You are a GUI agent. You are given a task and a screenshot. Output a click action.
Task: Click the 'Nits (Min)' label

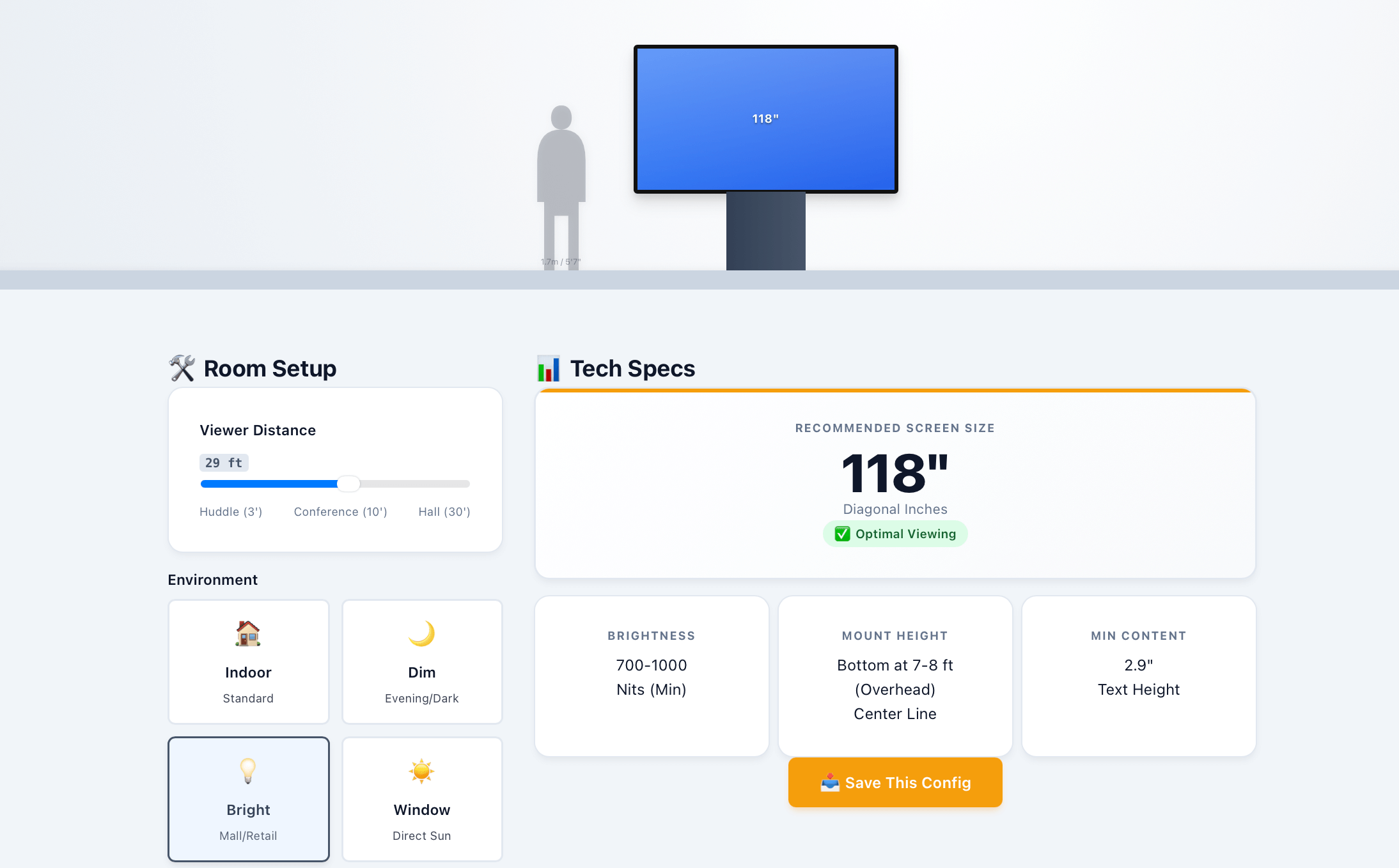(x=652, y=690)
